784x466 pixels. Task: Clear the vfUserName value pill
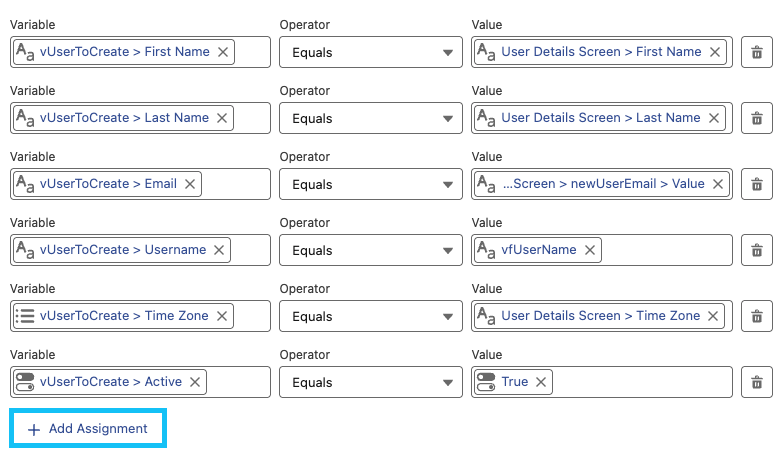pos(589,250)
